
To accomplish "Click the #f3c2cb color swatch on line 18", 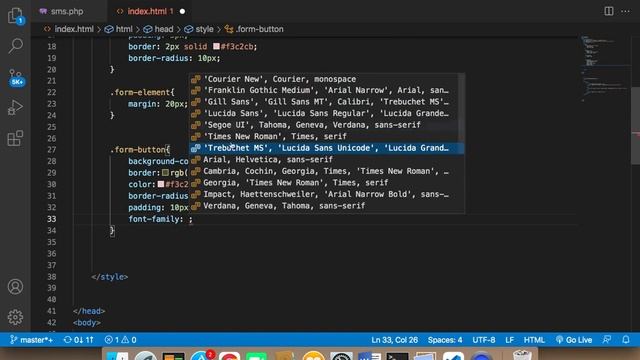I will coord(216,47).
